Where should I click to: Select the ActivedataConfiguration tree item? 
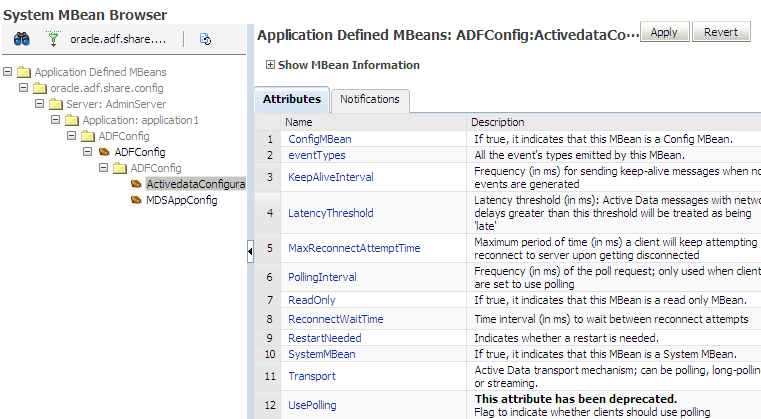pos(196,184)
